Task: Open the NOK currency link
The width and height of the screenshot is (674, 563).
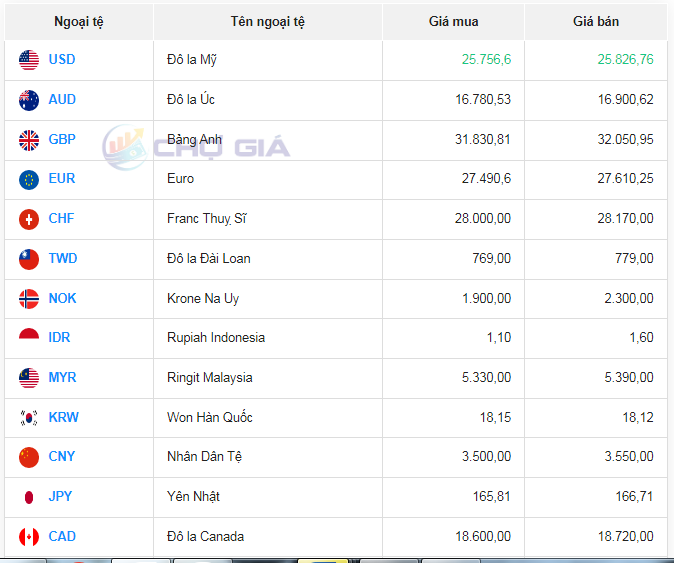Action: tap(62, 298)
